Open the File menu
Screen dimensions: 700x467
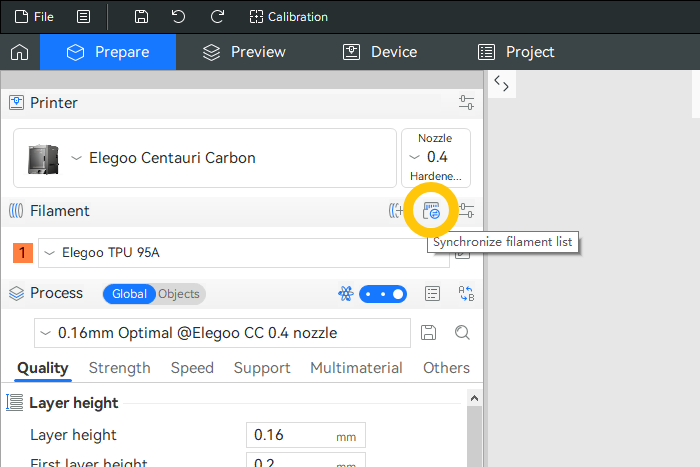click(x=34, y=17)
